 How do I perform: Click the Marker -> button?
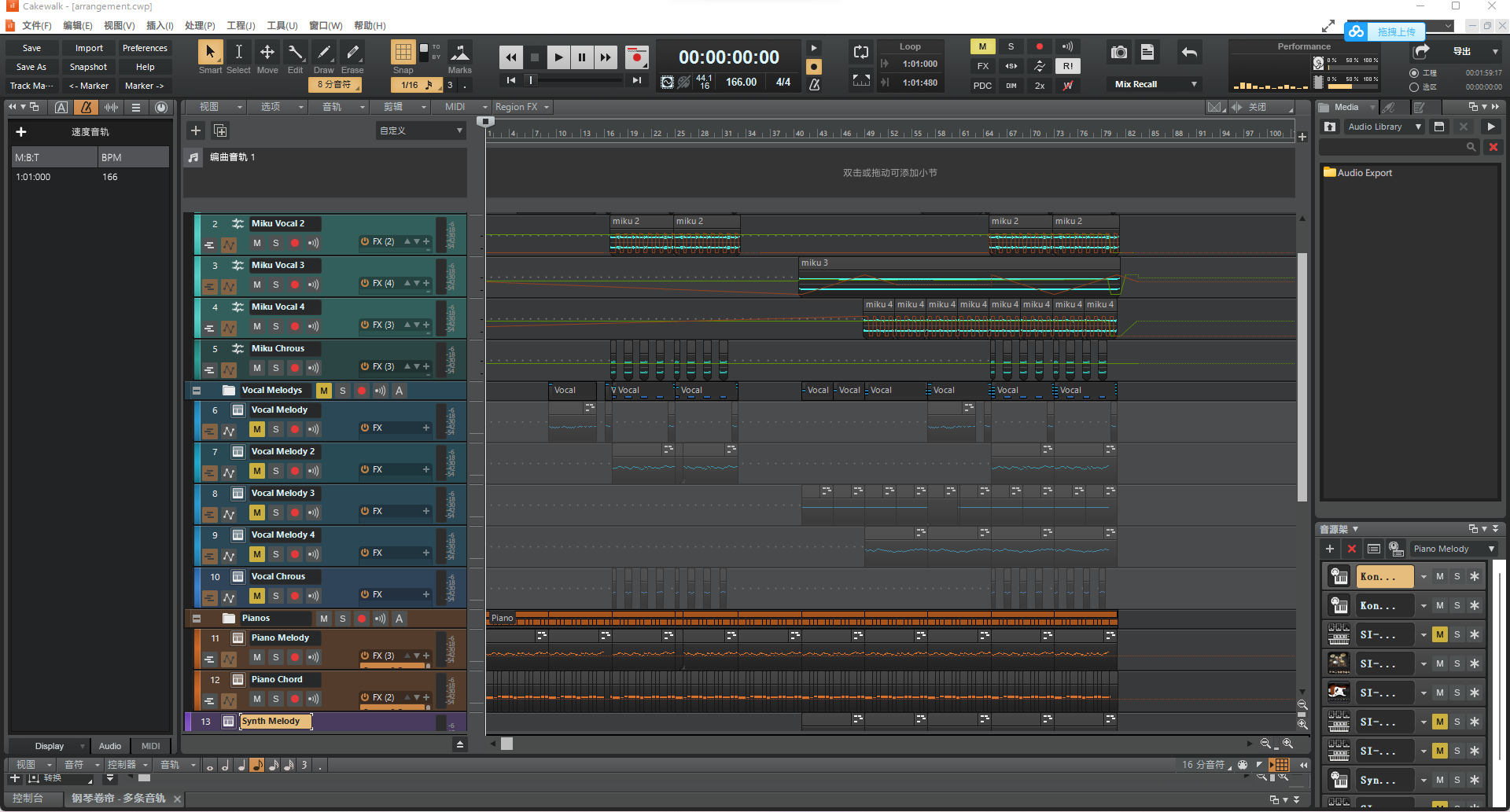coord(145,86)
